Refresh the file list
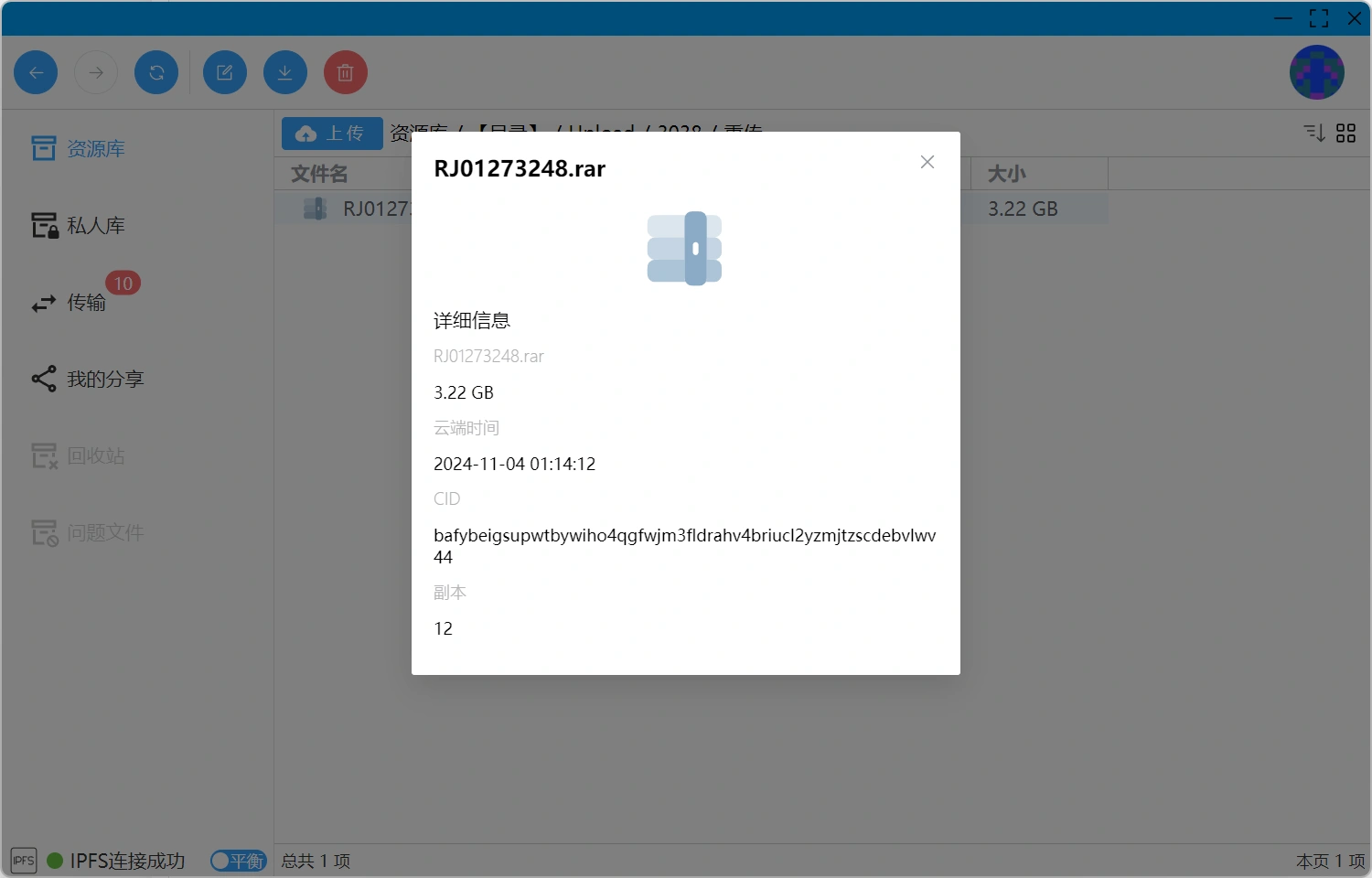This screenshot has height=878, width=1372. (156, 72)
